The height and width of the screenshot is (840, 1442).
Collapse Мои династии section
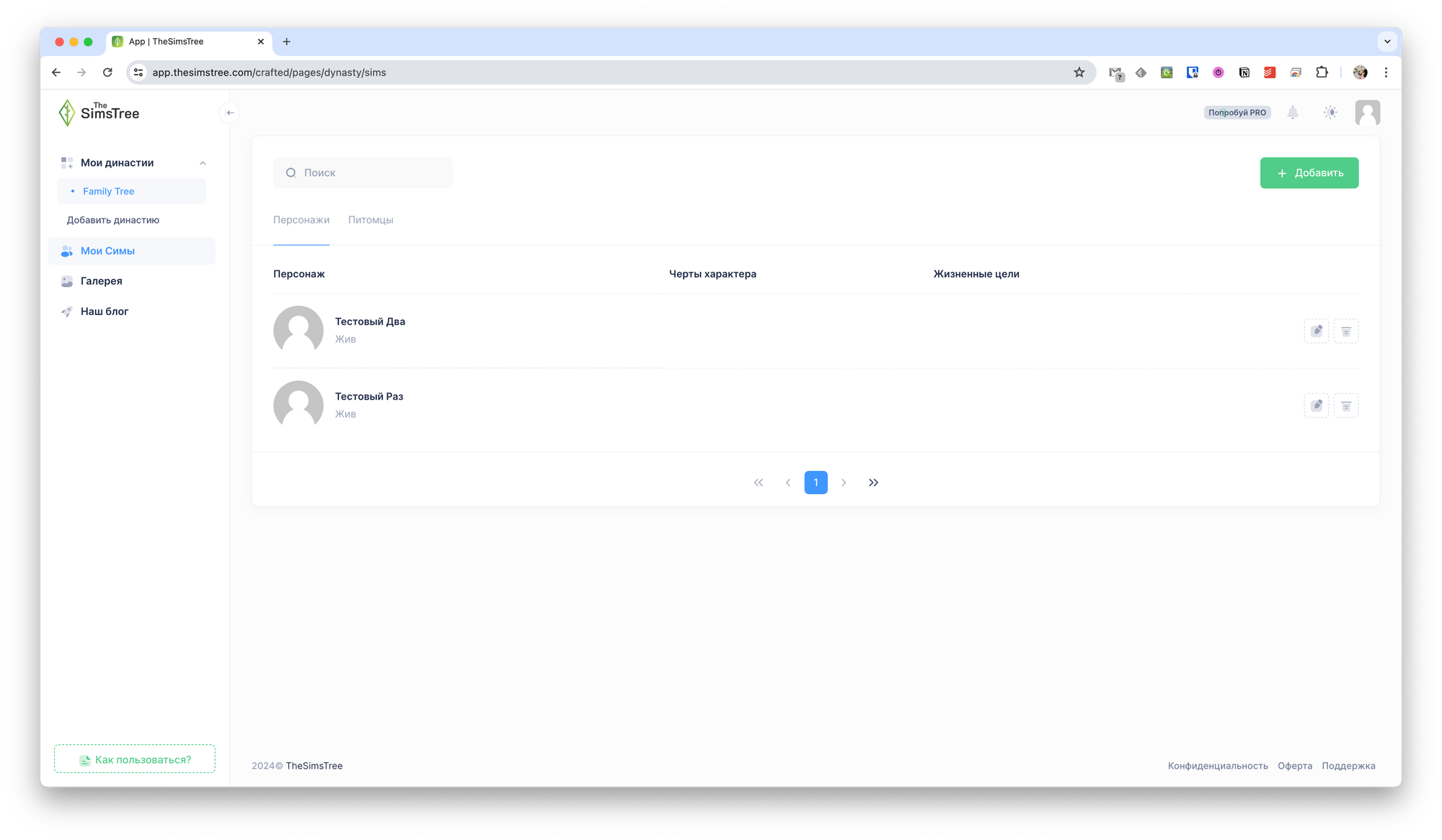pyautogui.click(x=203, y=163)
